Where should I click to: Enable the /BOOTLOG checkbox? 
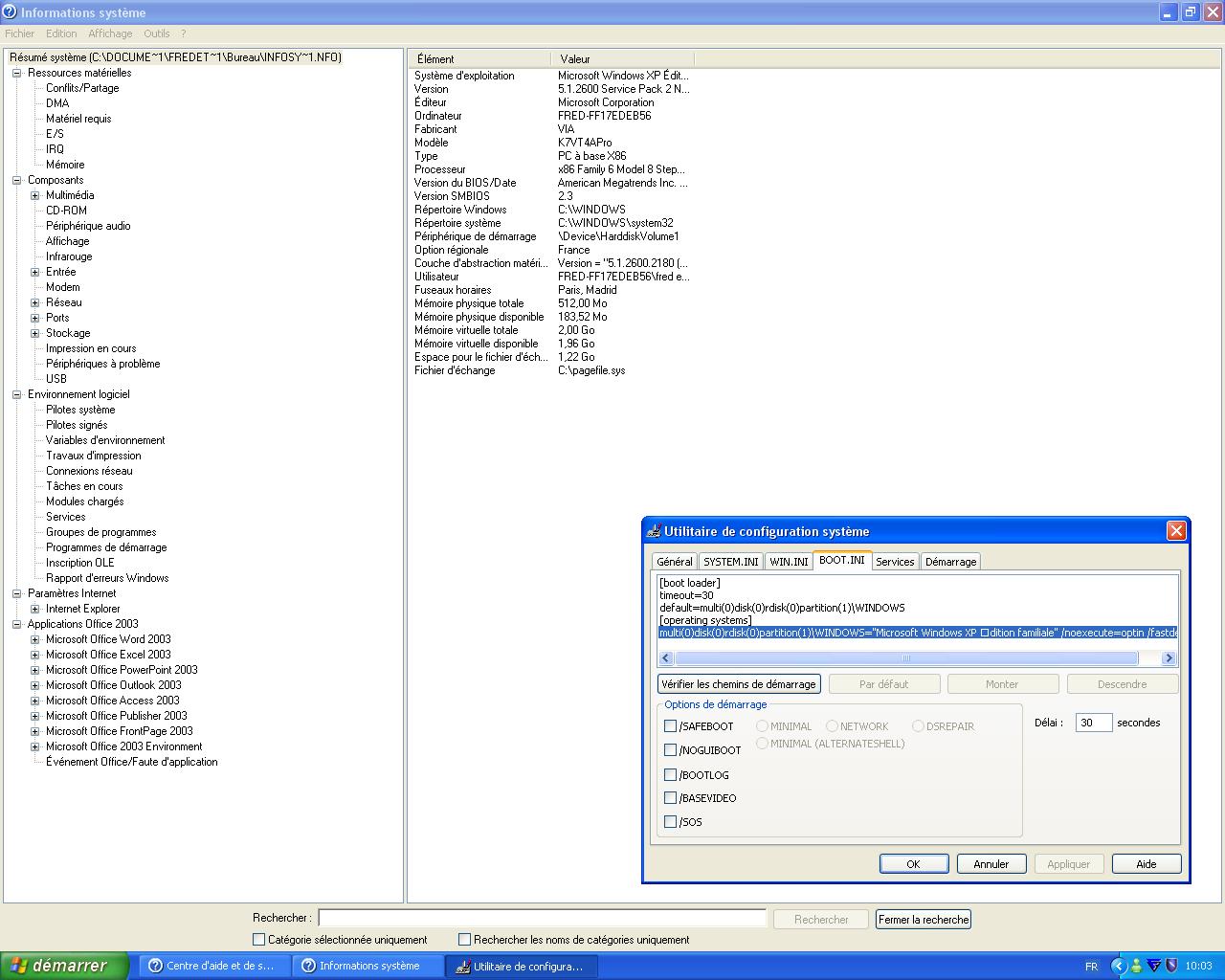point(671,775)
